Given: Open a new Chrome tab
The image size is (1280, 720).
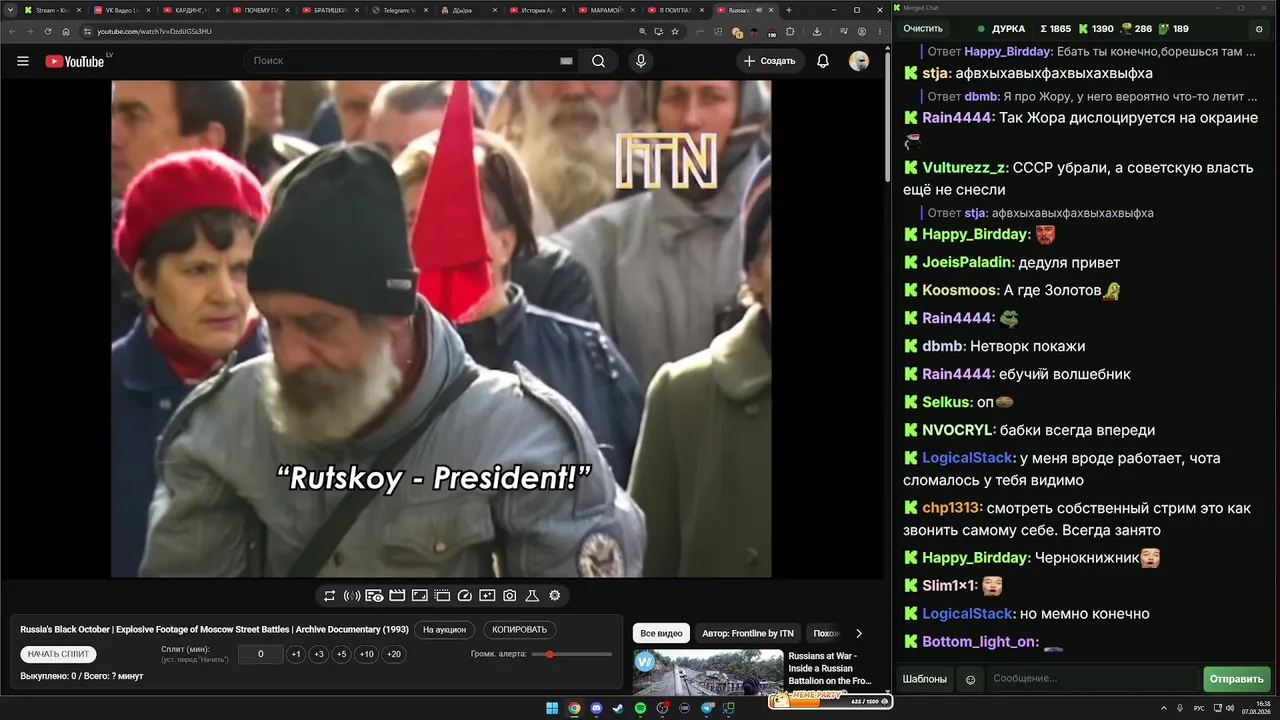Looking at the screenshot, I should pos(789,10).
